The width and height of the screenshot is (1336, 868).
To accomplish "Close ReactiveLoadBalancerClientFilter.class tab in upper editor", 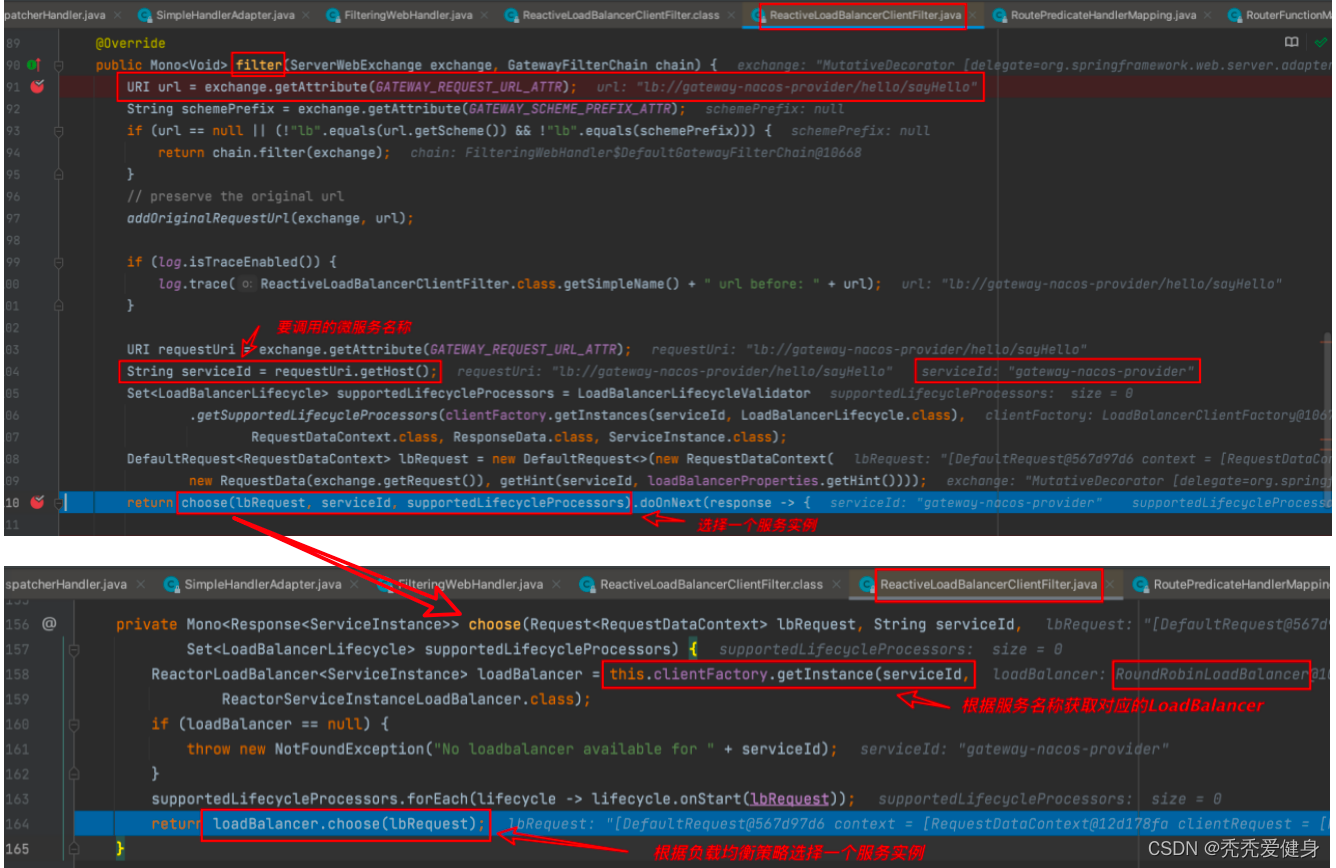I will 731,16.
